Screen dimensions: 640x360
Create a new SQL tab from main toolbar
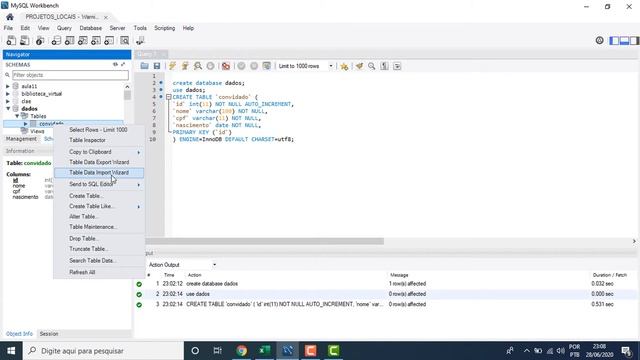click(x=11, y=40)
